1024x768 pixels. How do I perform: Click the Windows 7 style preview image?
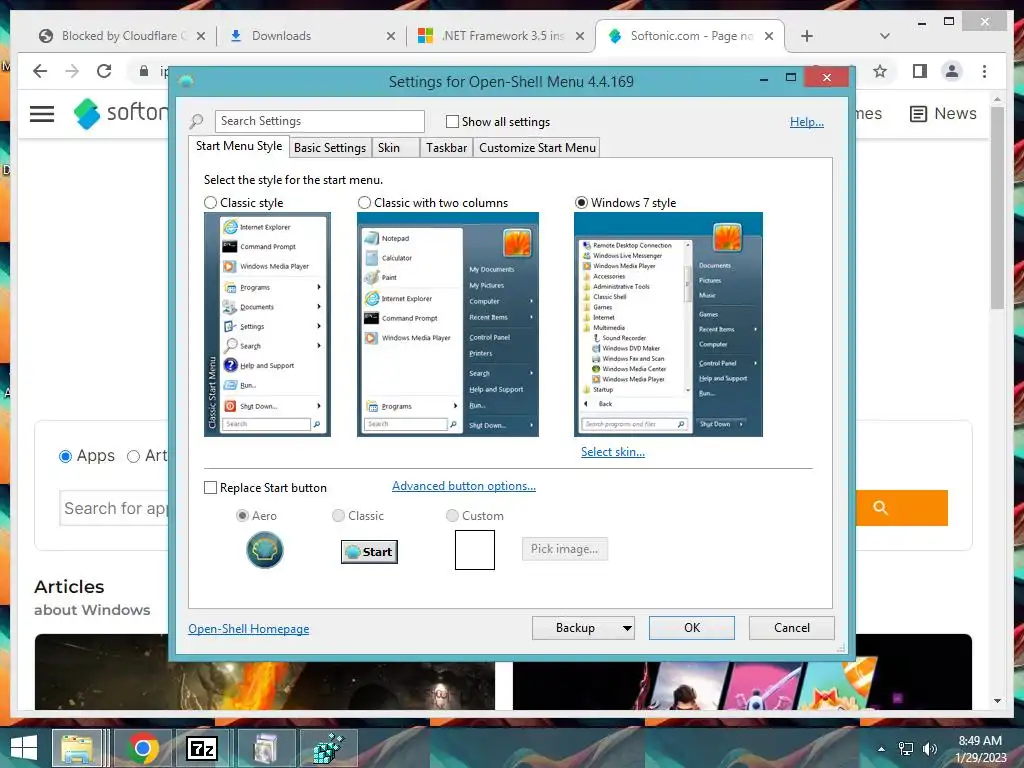tap(668, 325)
